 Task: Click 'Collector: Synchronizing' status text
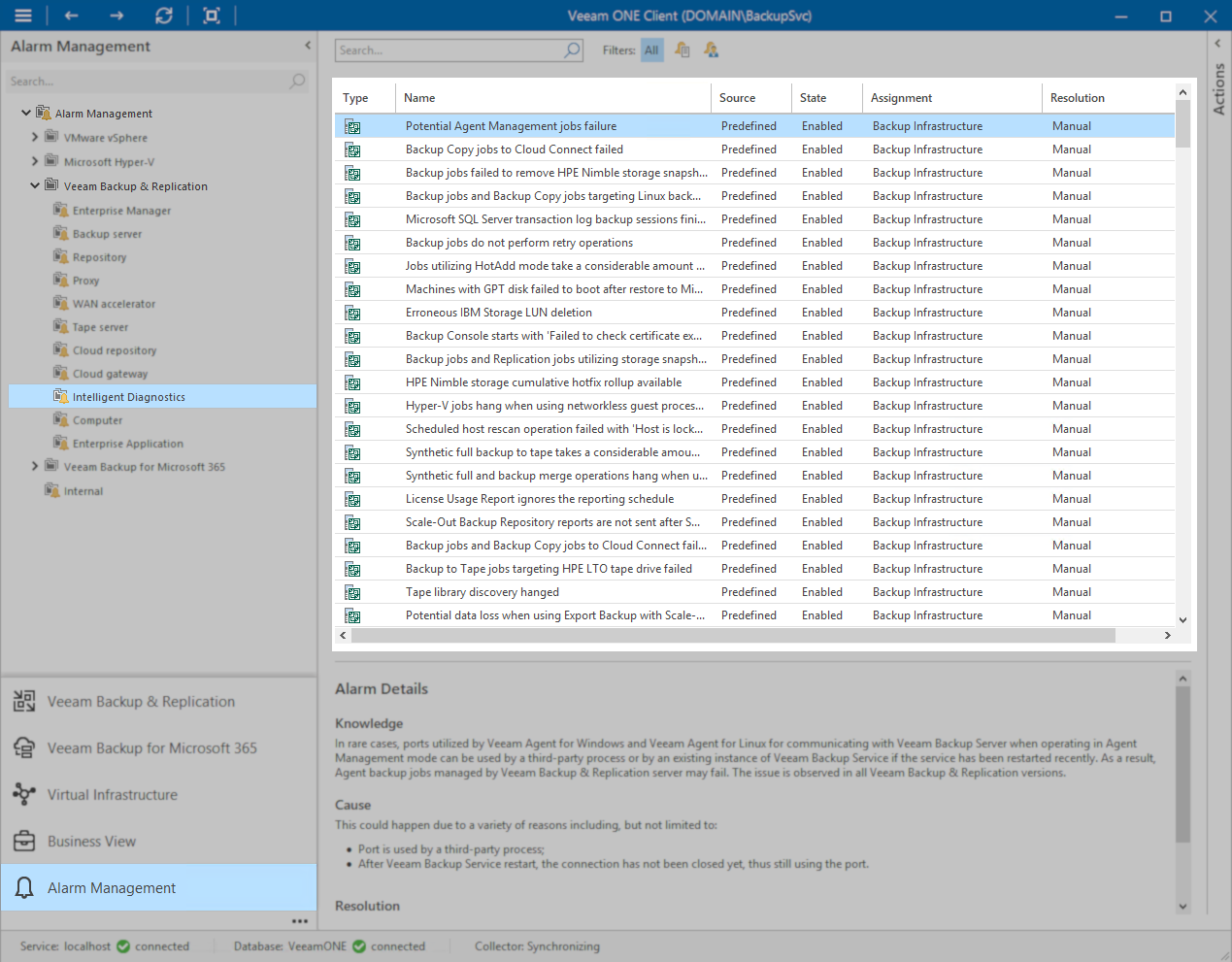(x=537, y=945)
